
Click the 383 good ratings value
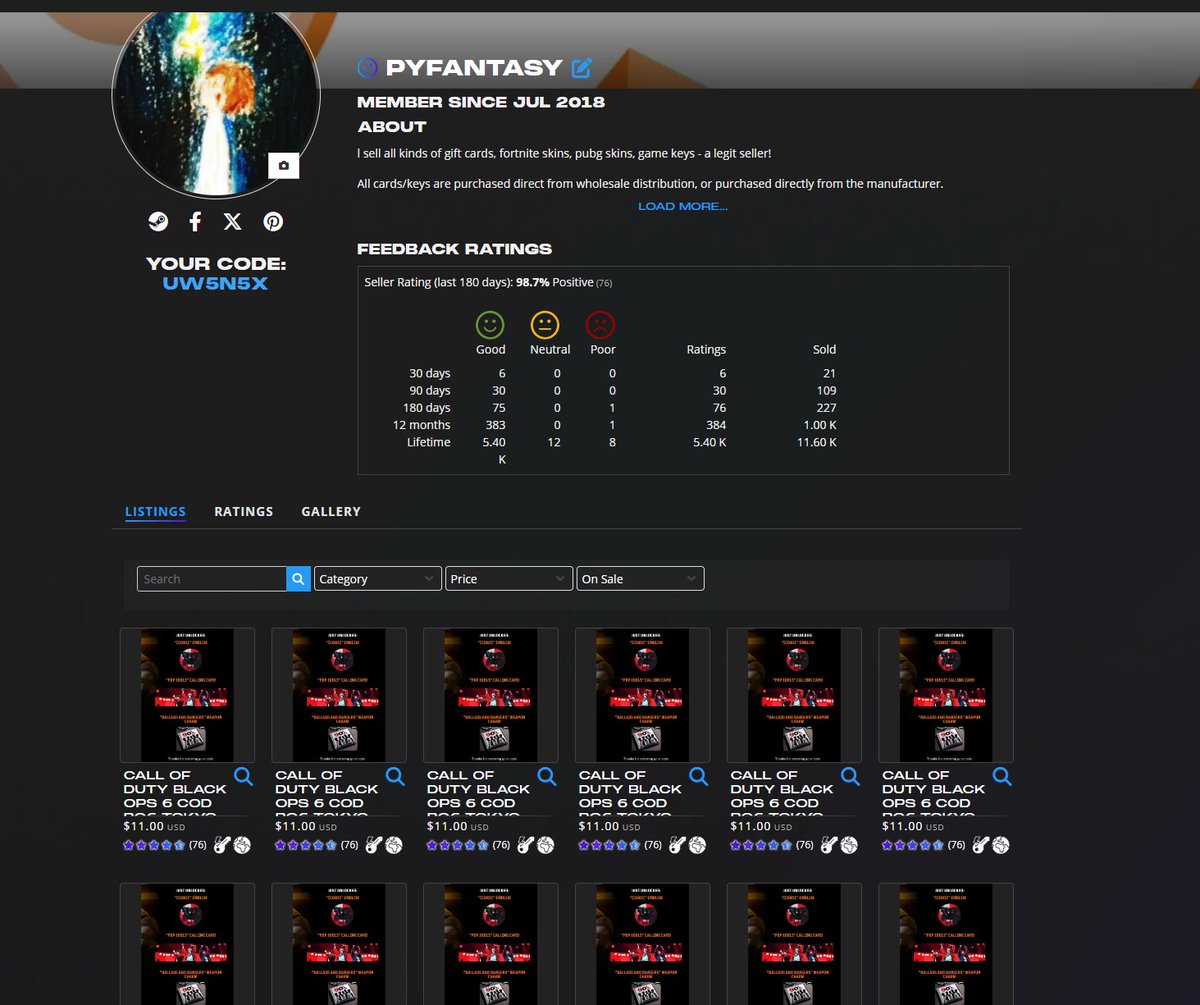click(495, 425)
